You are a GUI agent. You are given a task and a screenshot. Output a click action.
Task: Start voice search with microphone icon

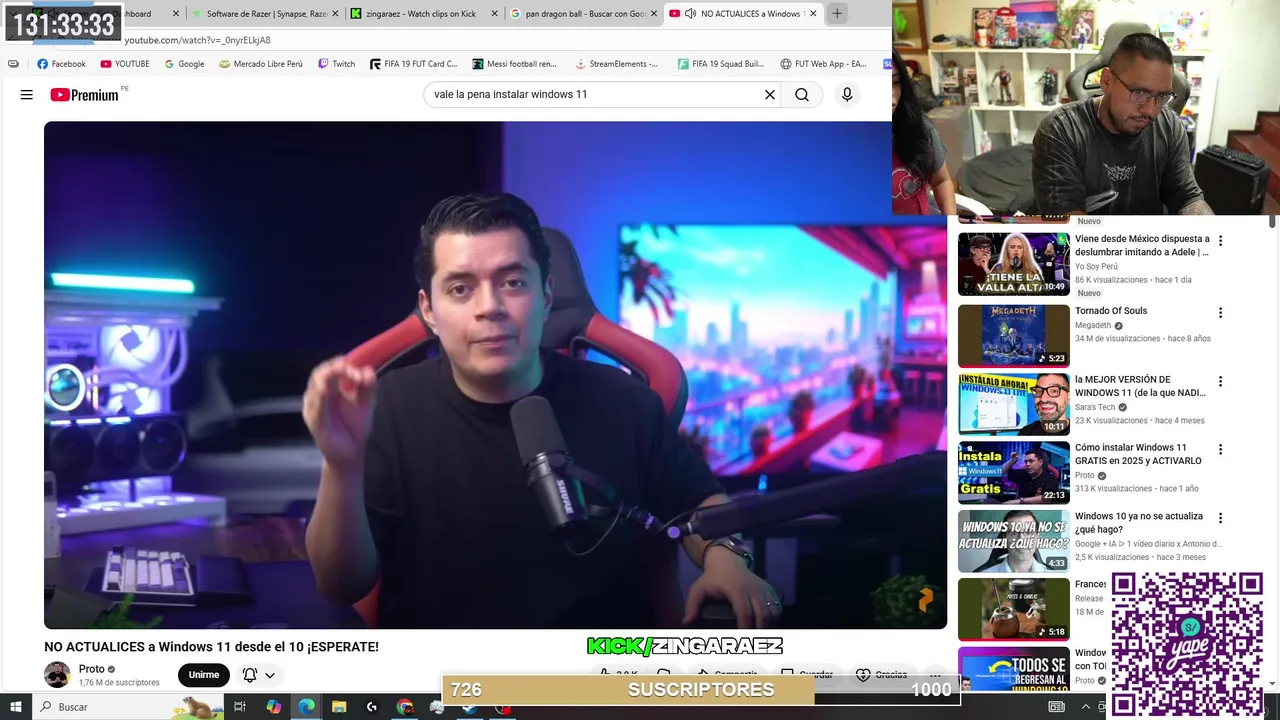[x=847, y=95]
